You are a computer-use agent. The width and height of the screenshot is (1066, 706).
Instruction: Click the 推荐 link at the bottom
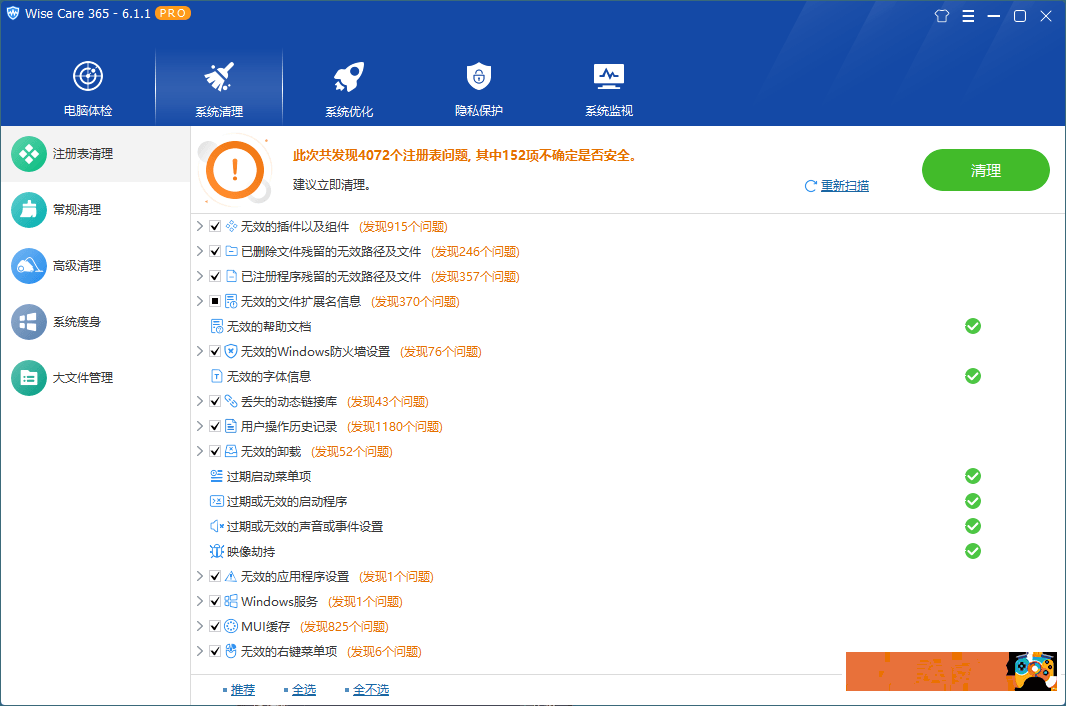tap(243, 690)
